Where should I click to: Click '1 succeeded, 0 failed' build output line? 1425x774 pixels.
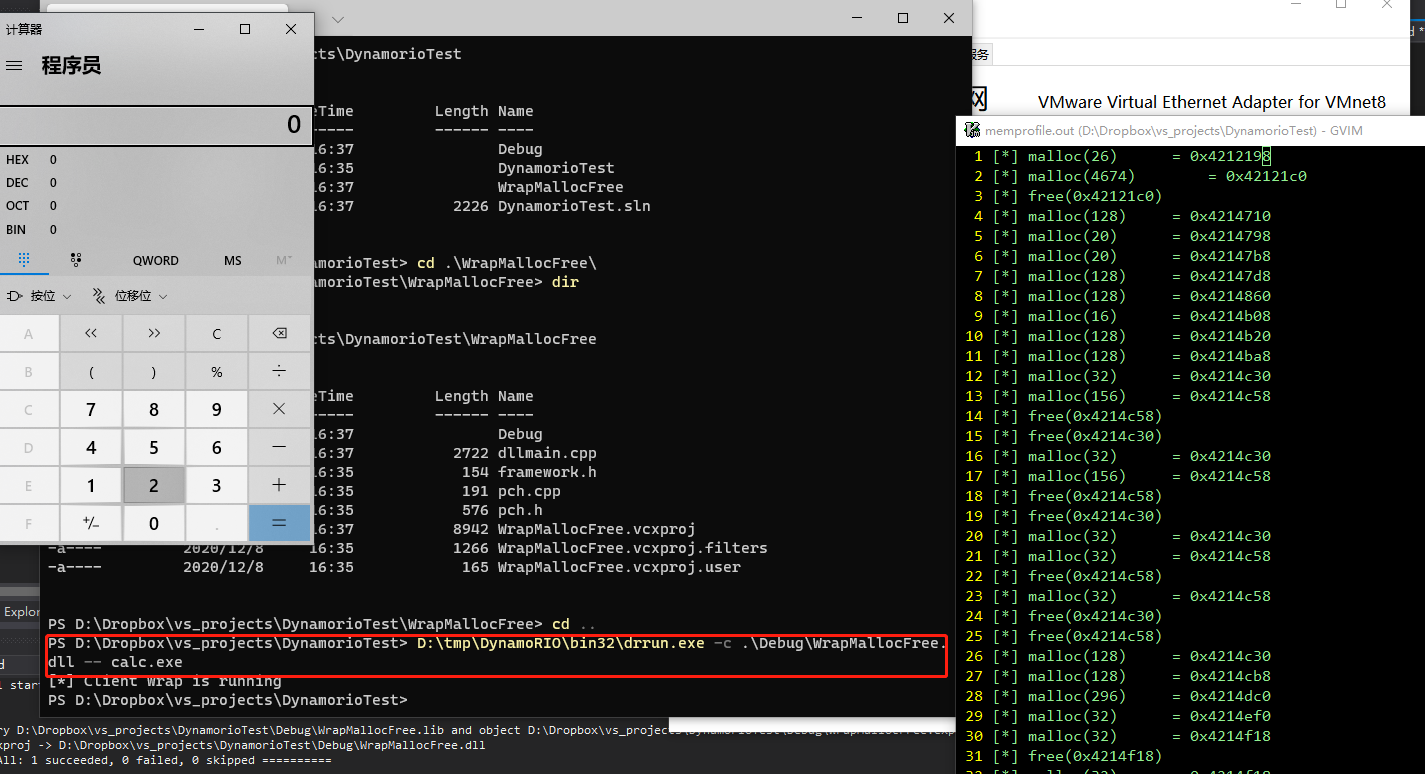pyautogui.click(x=165, y=761)
